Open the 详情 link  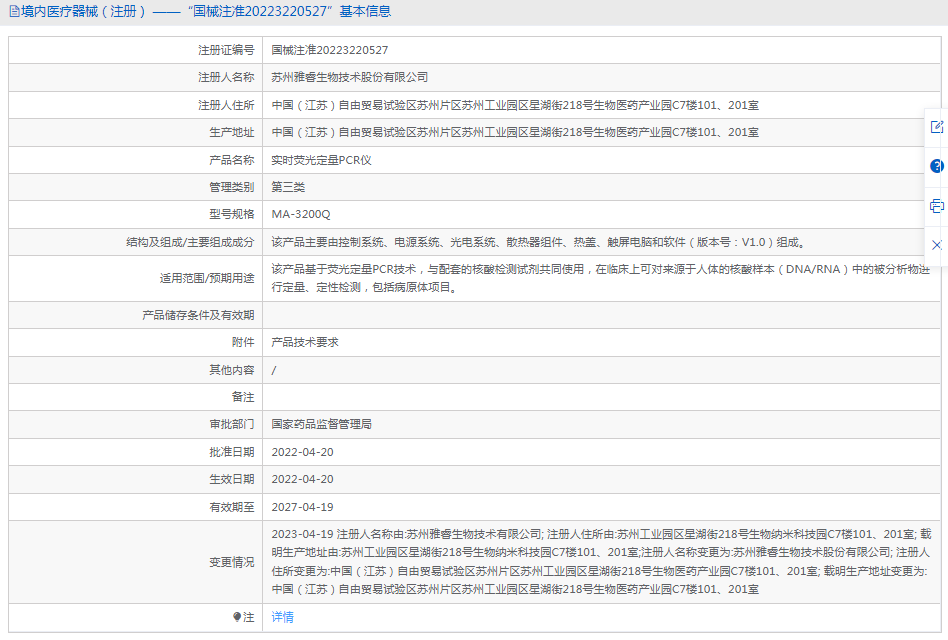282,617
